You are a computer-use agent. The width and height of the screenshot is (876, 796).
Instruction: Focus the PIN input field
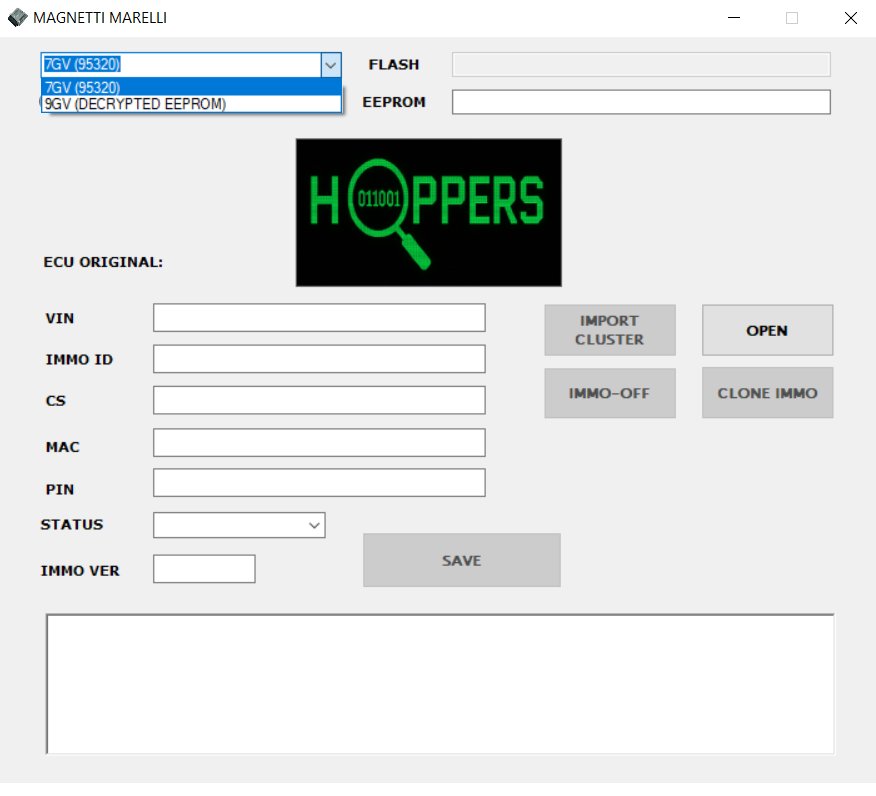pos(319,483)
